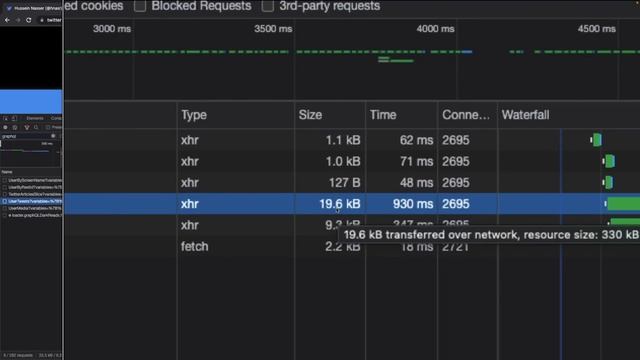This screenshot has height=360, width=640.
Task: Toggle the device toolbar icon in DevTools
Action: [14, 118]
